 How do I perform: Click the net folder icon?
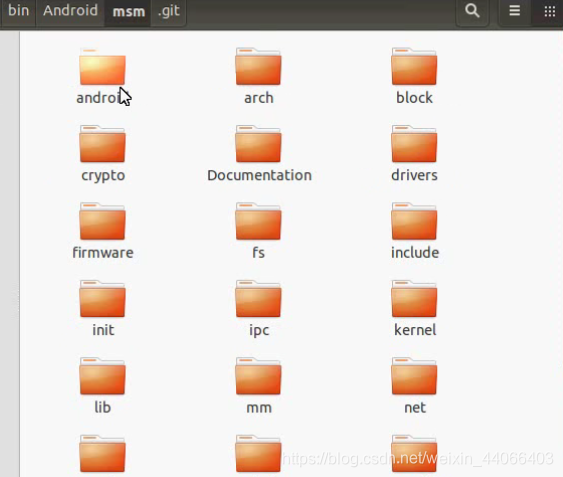coord(414,376)
